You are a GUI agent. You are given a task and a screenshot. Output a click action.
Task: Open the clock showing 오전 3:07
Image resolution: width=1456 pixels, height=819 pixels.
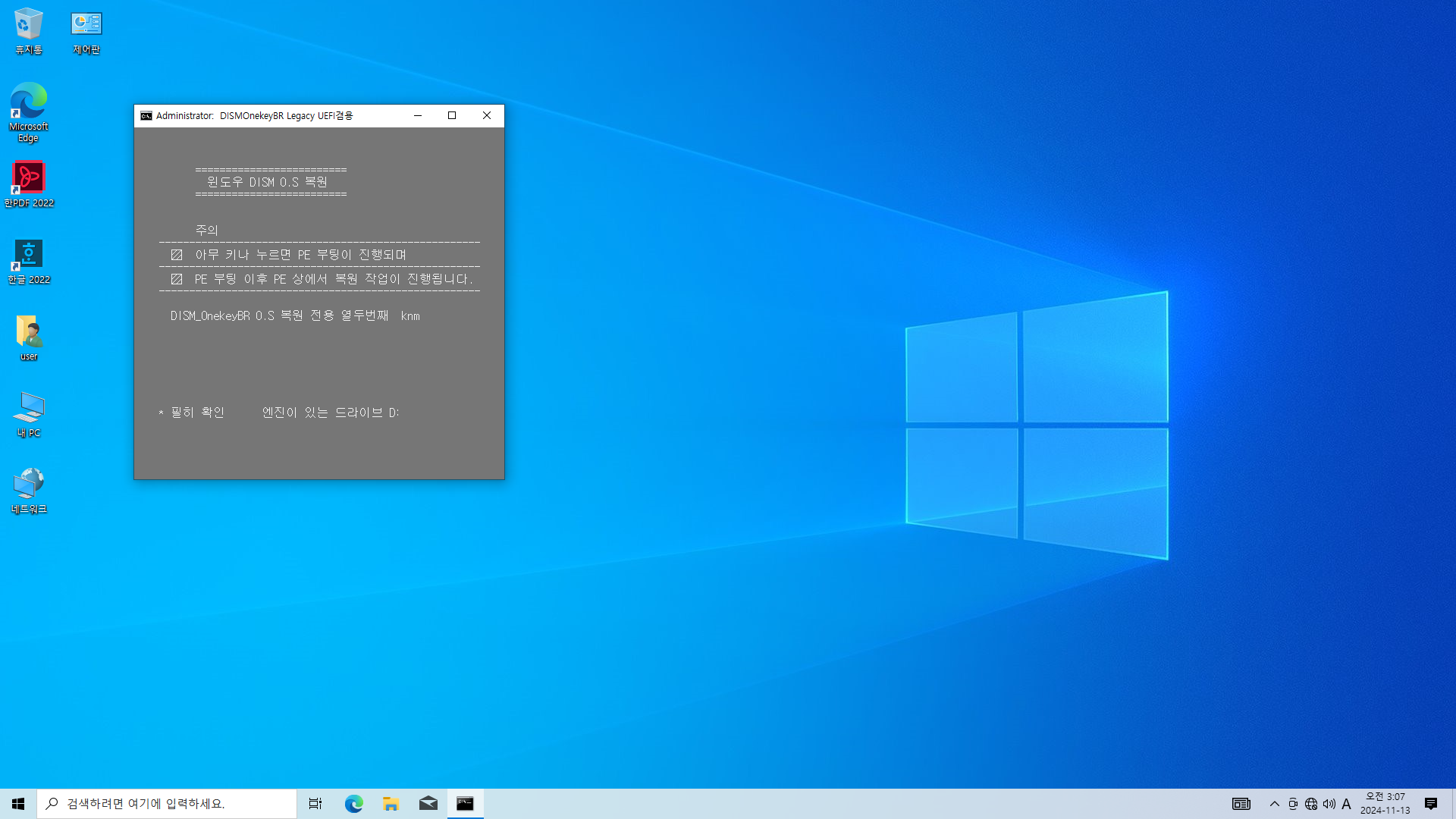tap(1385, 804)
